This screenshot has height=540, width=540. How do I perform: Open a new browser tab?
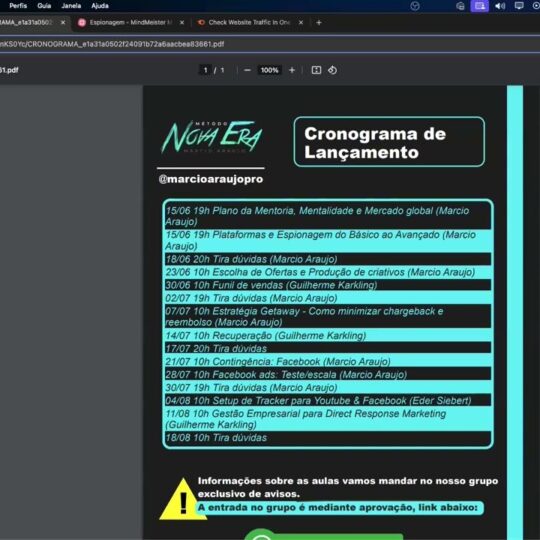click(x=319, y=23)
